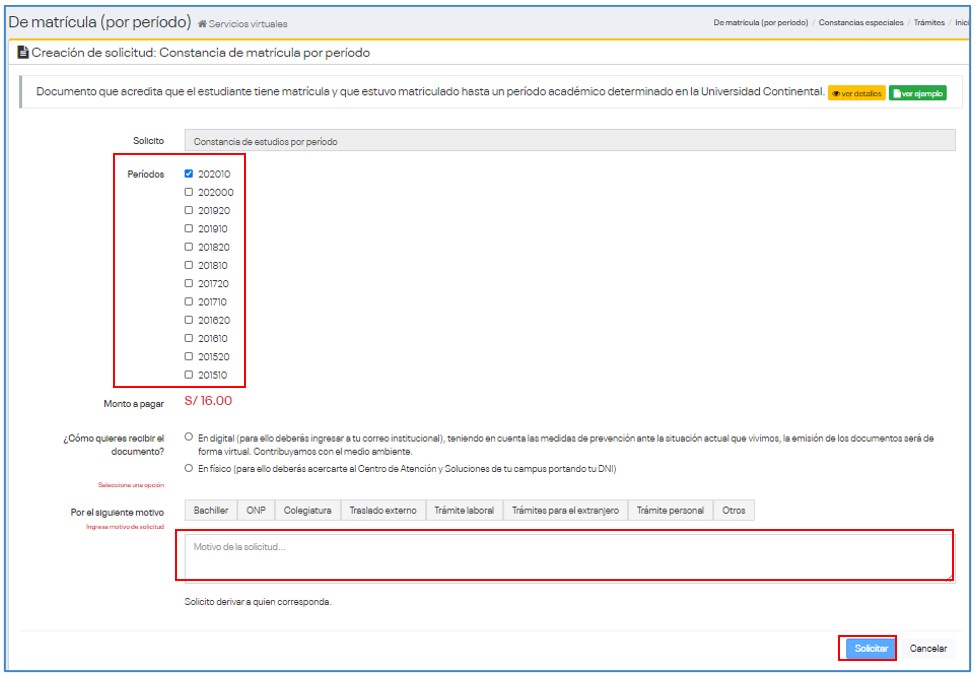The width and height of the screenshot is (975, 675).
Task: Click the Solicitar button
Action: point(870,648)
